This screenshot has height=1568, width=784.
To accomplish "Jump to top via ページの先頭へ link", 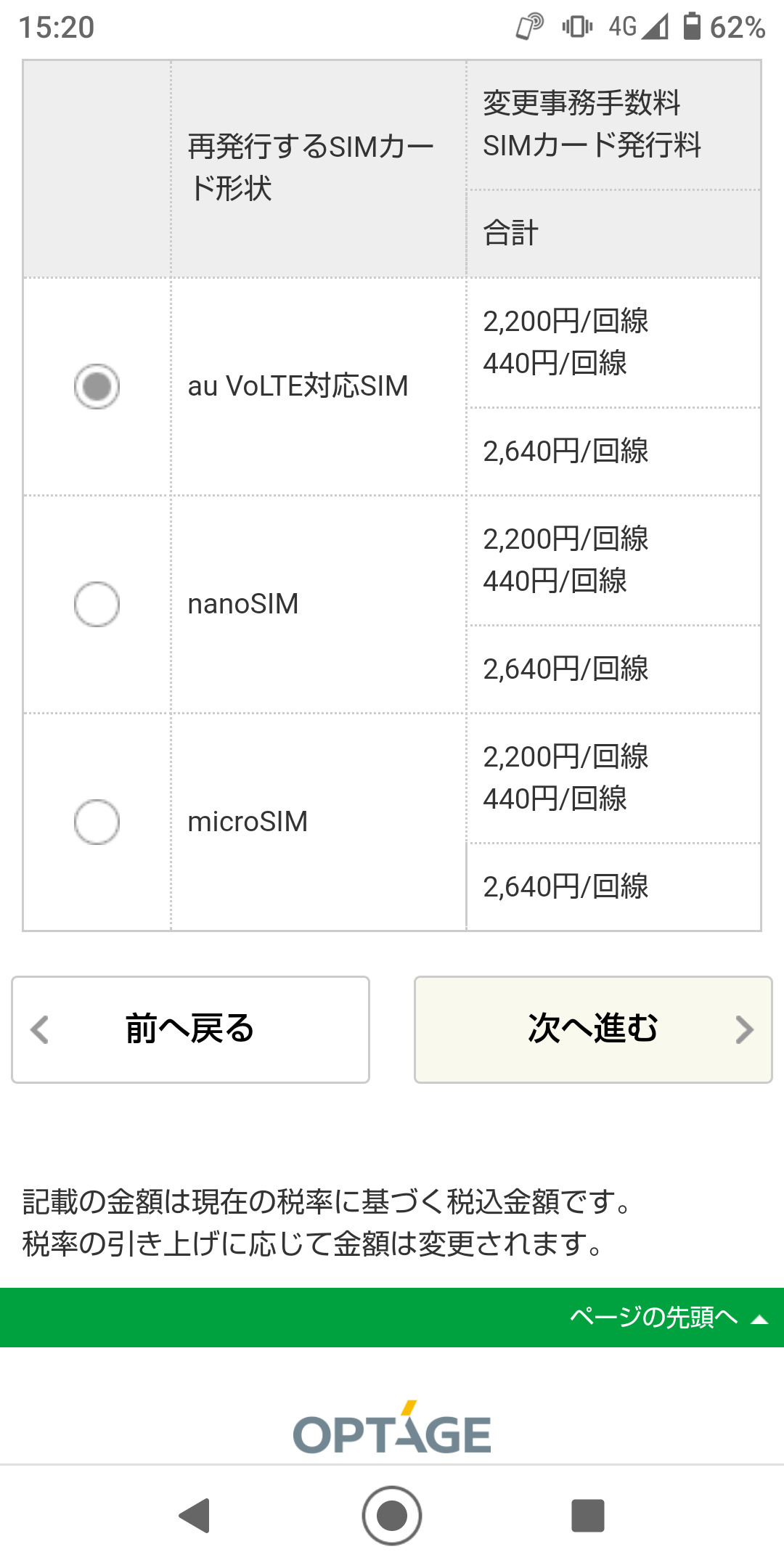I will pos(653,1317).
